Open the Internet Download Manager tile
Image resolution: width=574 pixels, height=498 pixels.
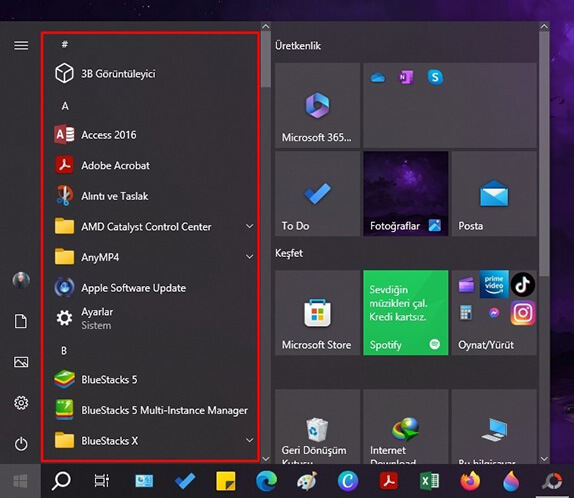(406, 427)
